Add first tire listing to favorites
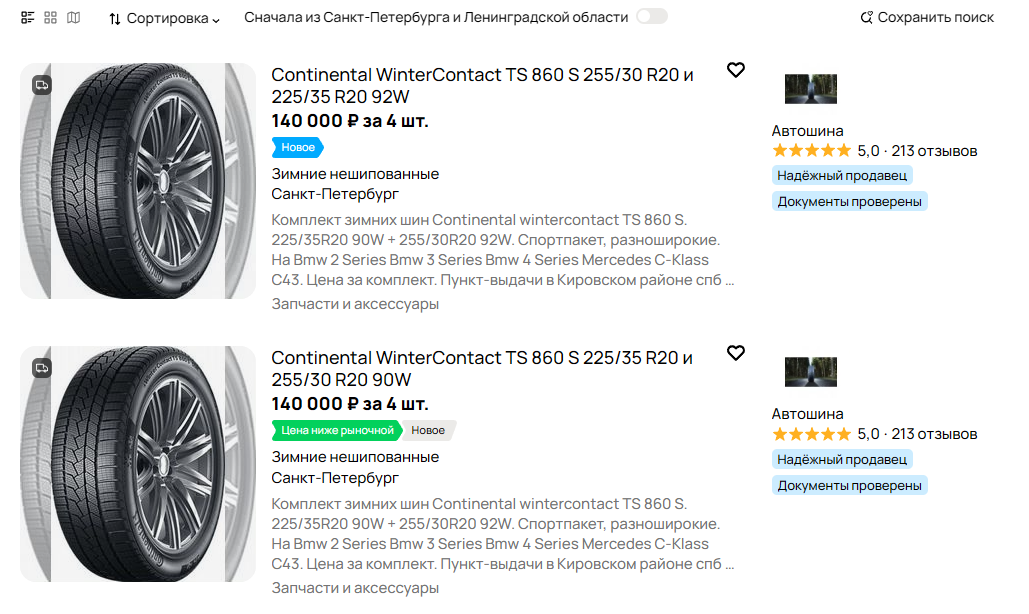This screenshot has height=614, width=1029. tap(736, 70)
